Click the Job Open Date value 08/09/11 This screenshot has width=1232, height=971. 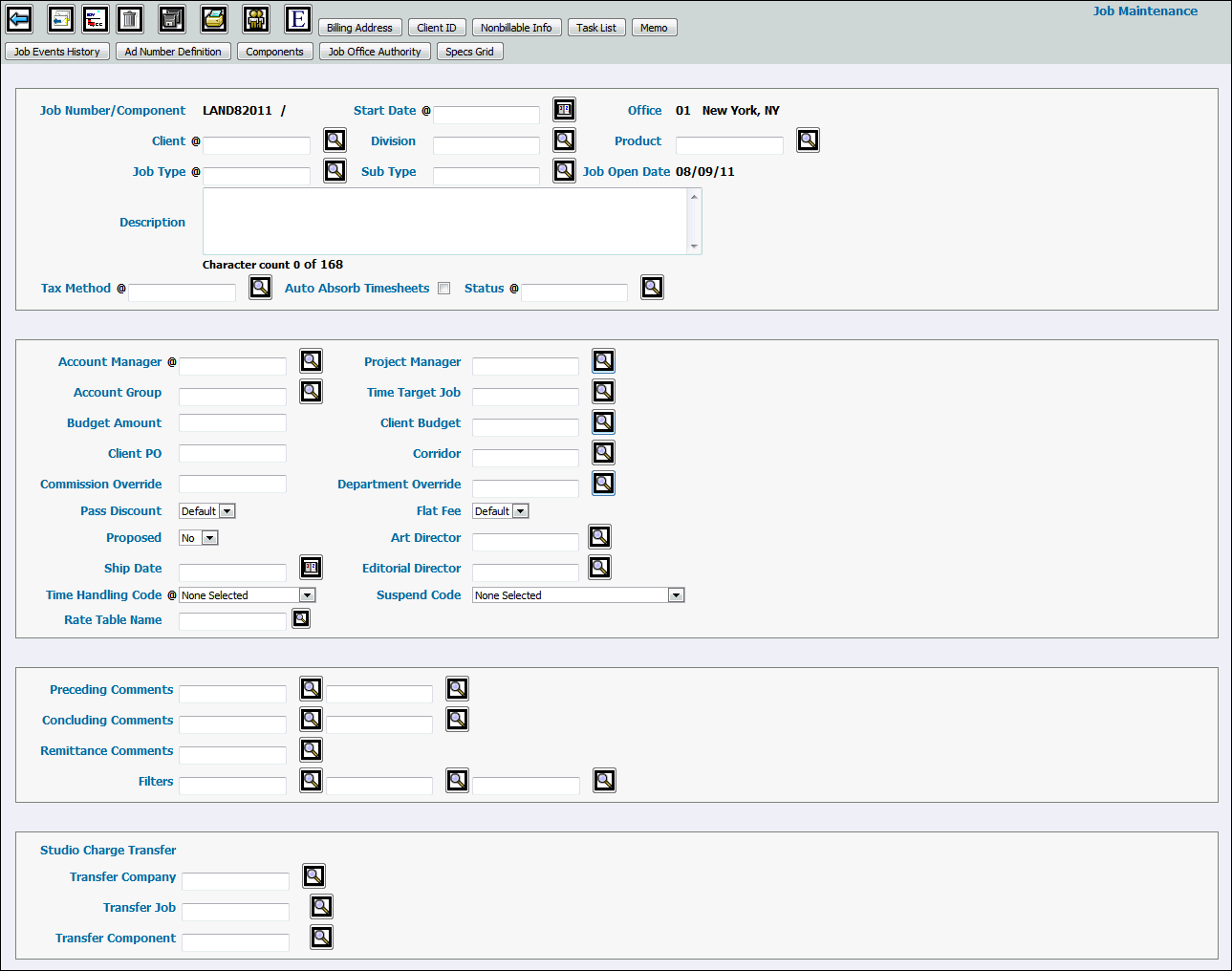pyautogui.click(x=705, y=172)
